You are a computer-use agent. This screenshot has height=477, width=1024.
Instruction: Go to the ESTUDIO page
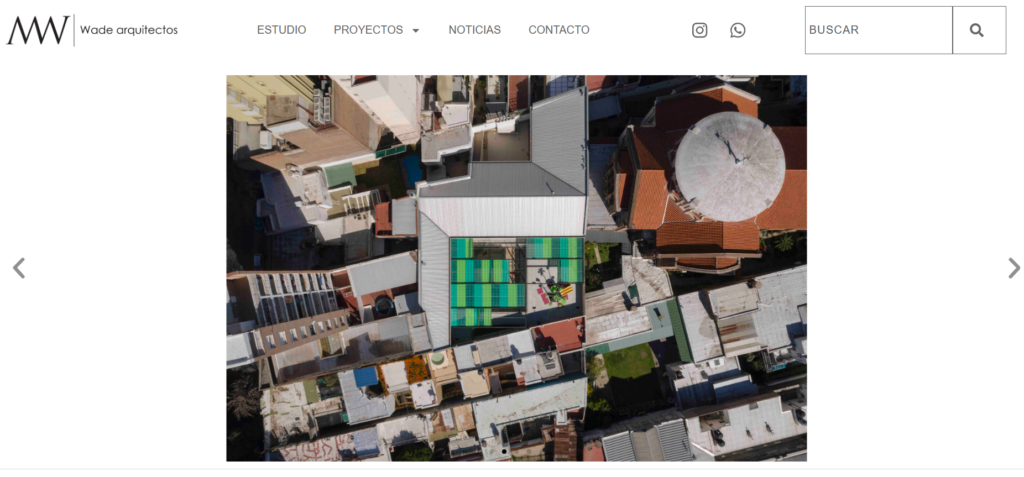click(281, 30)
